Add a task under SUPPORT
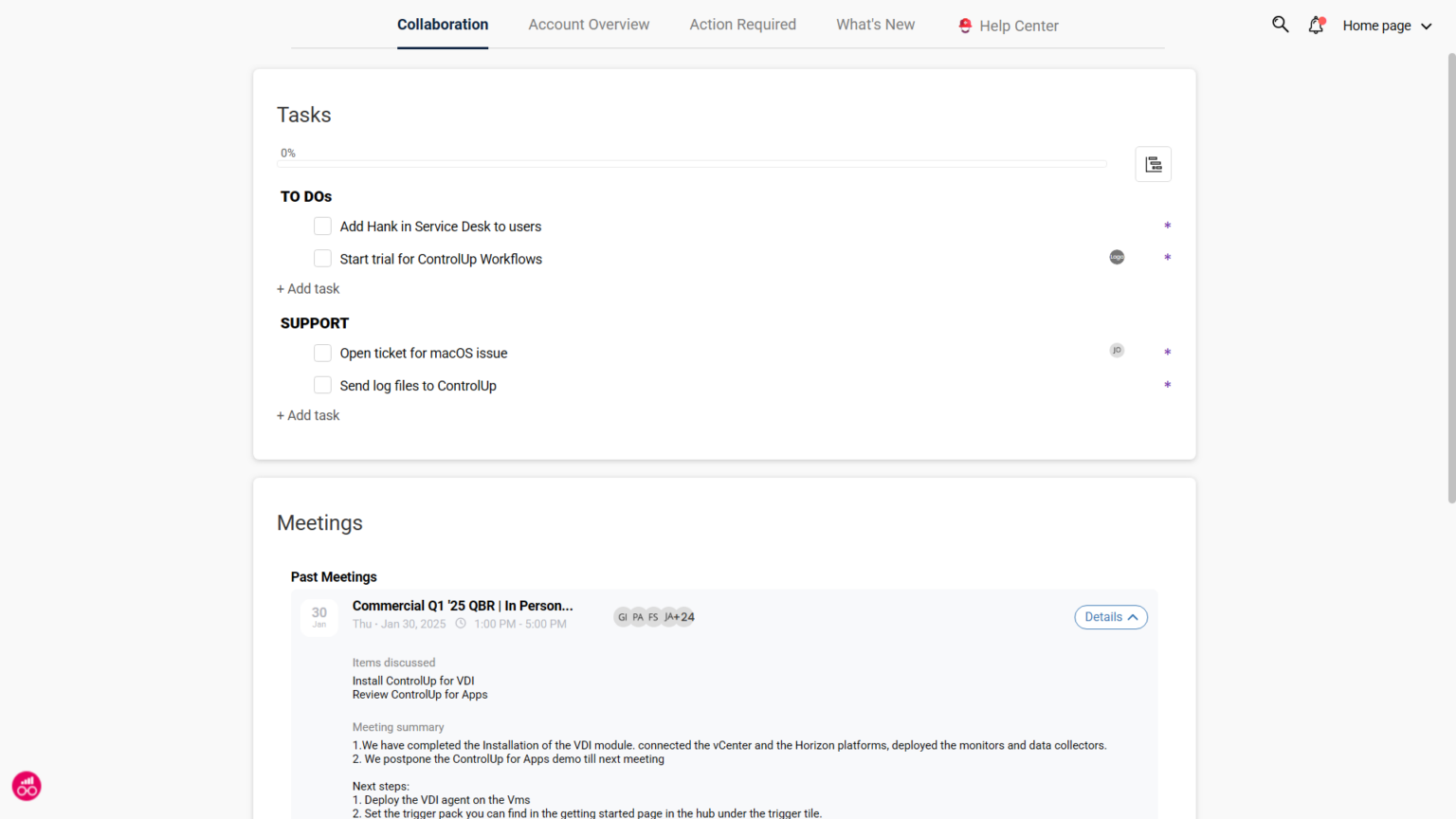This screenshot has height=819, width=1456. 307,414
